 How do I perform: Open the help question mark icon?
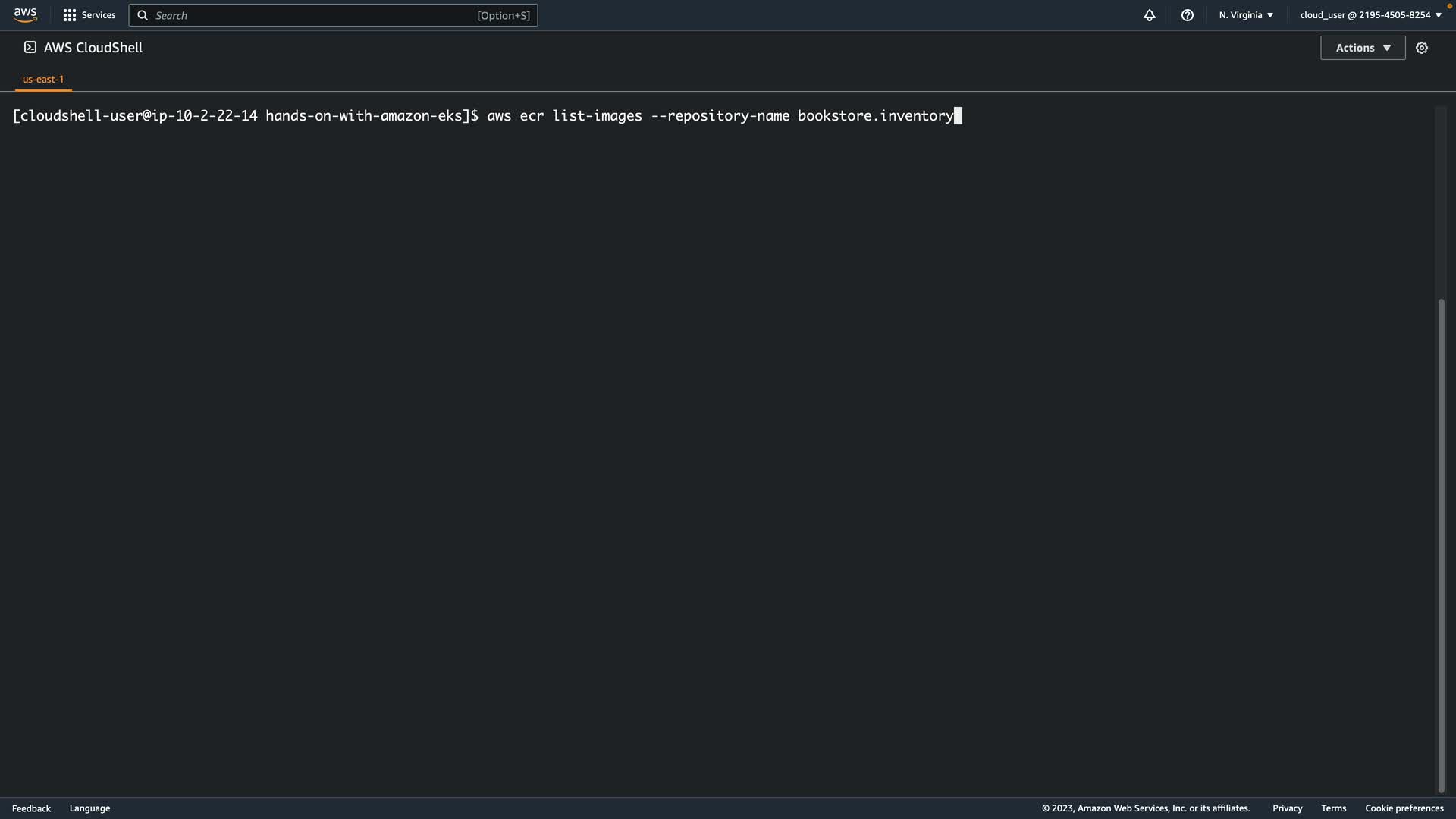pos(1188,15)
